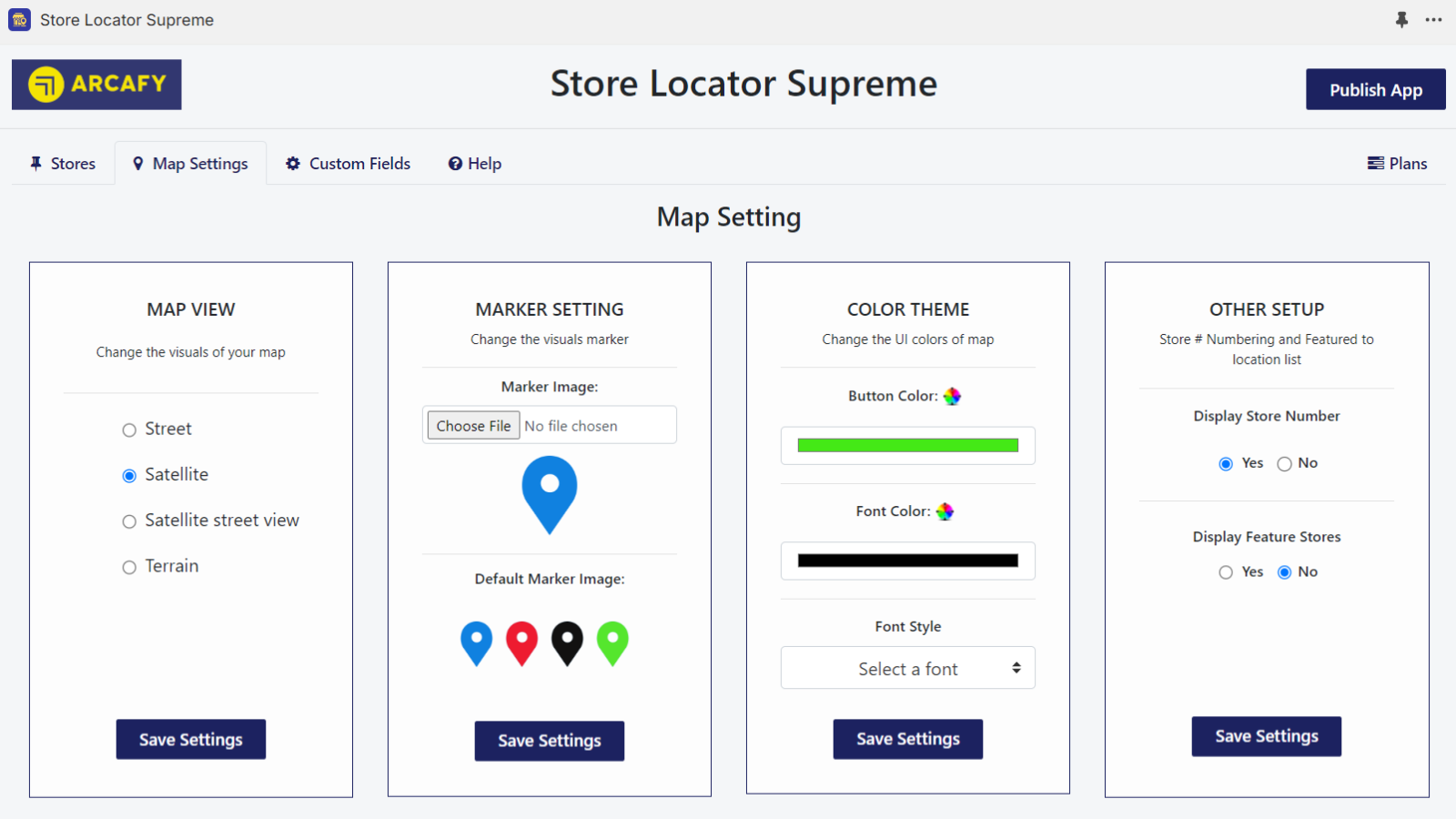Open the Plans menu
This screenshot has height=819, width=1456.
pyautogui.click(x=1397, y=164)
